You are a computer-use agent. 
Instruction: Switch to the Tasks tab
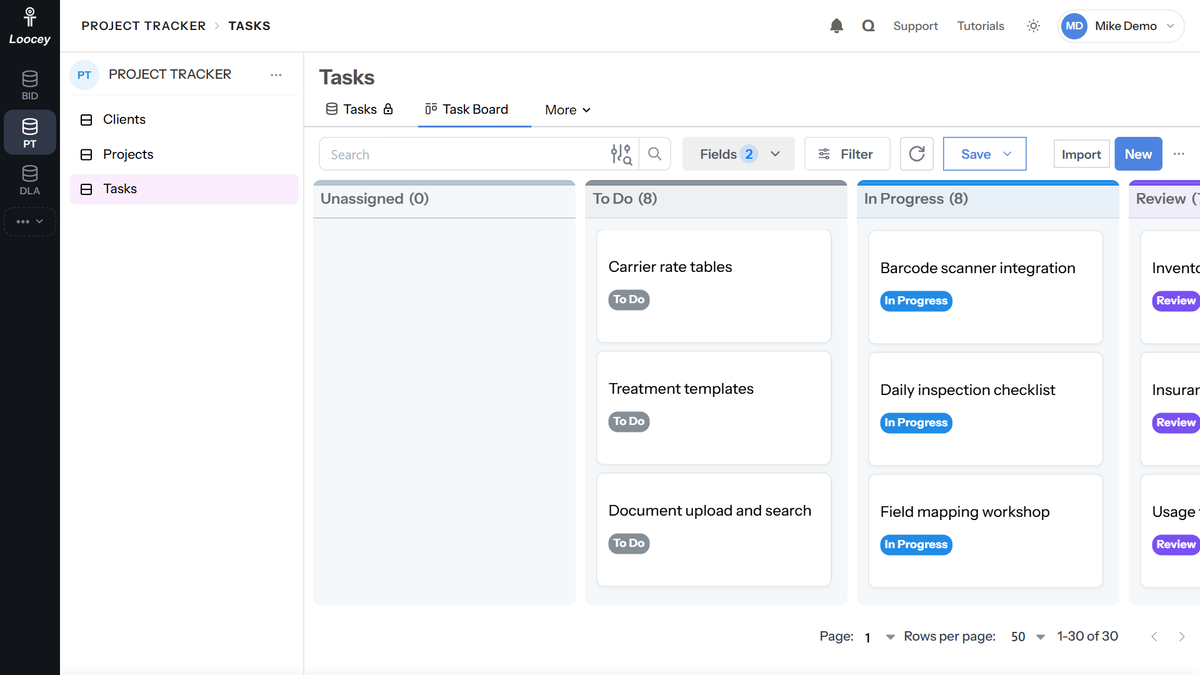tap(359, 109)
